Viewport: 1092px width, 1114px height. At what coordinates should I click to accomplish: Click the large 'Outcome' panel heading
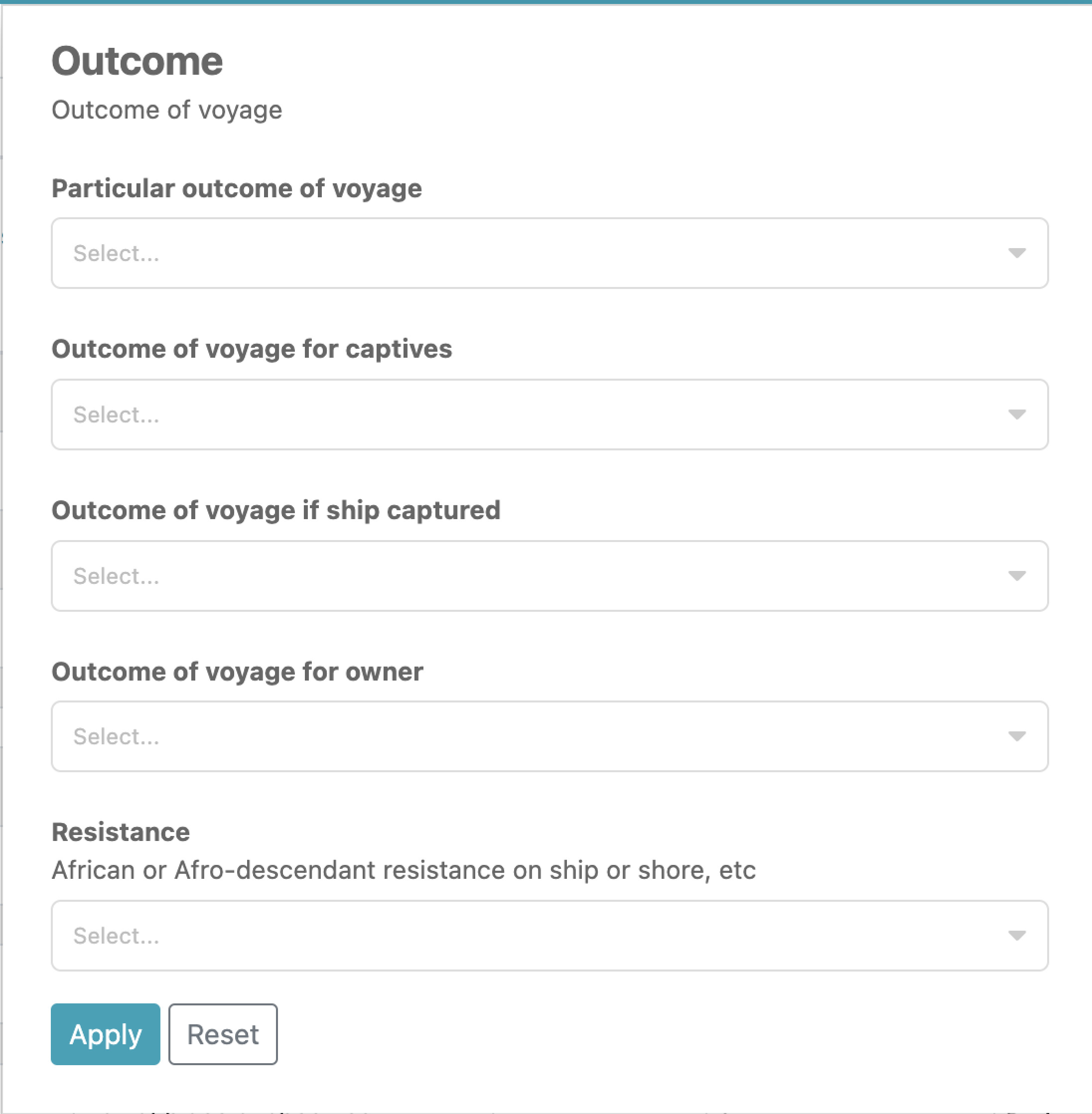(x=137, y=61)
